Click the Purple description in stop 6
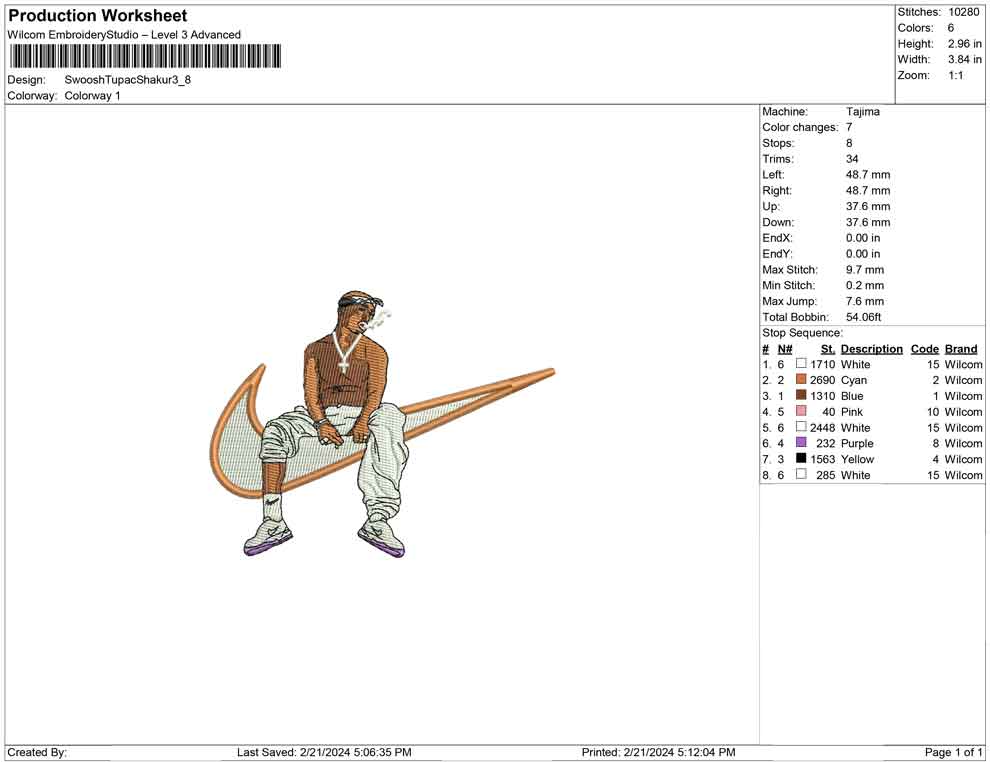The height and width of the screenshot is (762, 990). (x=857, y=443)
